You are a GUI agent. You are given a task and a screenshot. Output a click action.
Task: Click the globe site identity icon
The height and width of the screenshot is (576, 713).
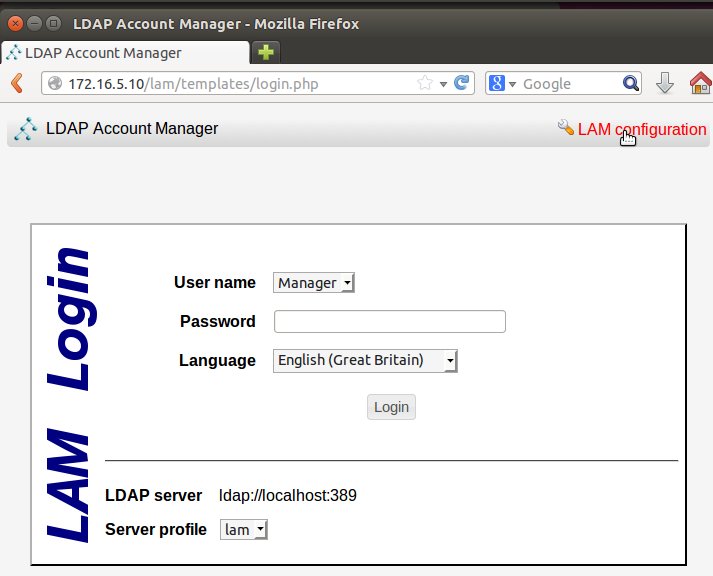(55, 83)
